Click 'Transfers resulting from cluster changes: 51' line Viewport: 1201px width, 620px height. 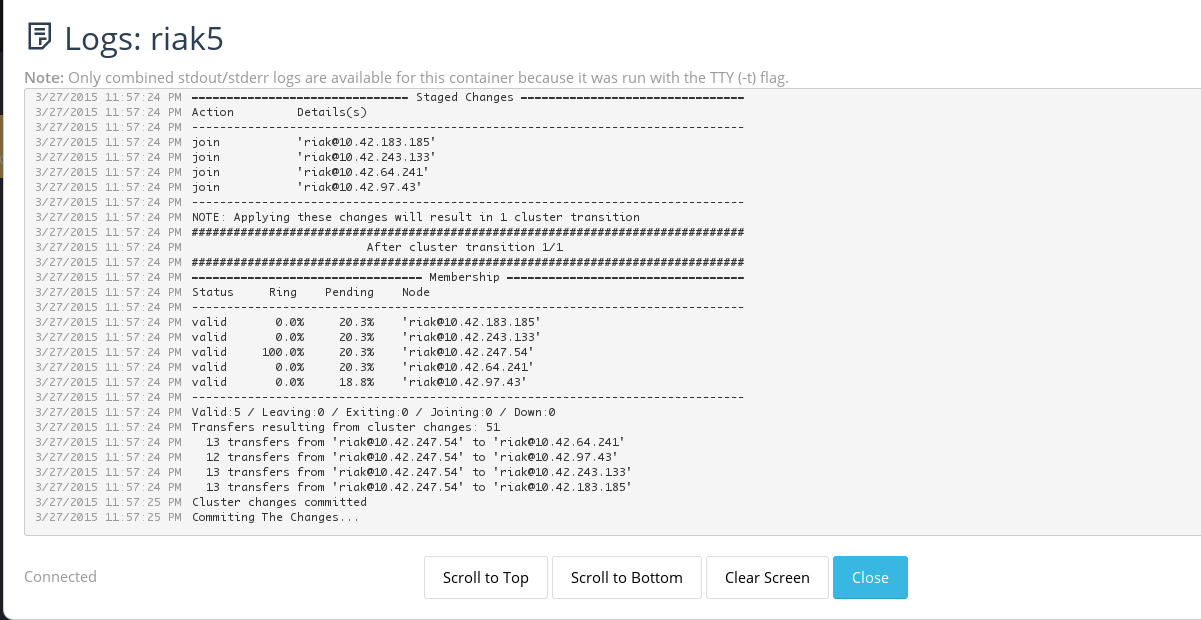tap(345, 427)
